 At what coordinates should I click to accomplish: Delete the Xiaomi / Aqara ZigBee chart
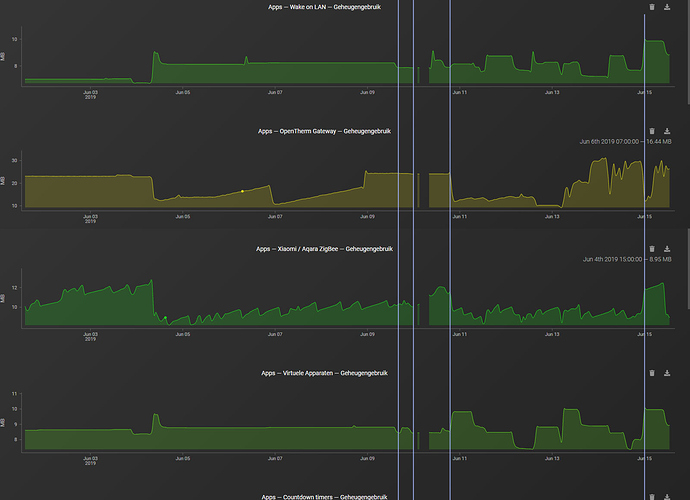[652, 249]
